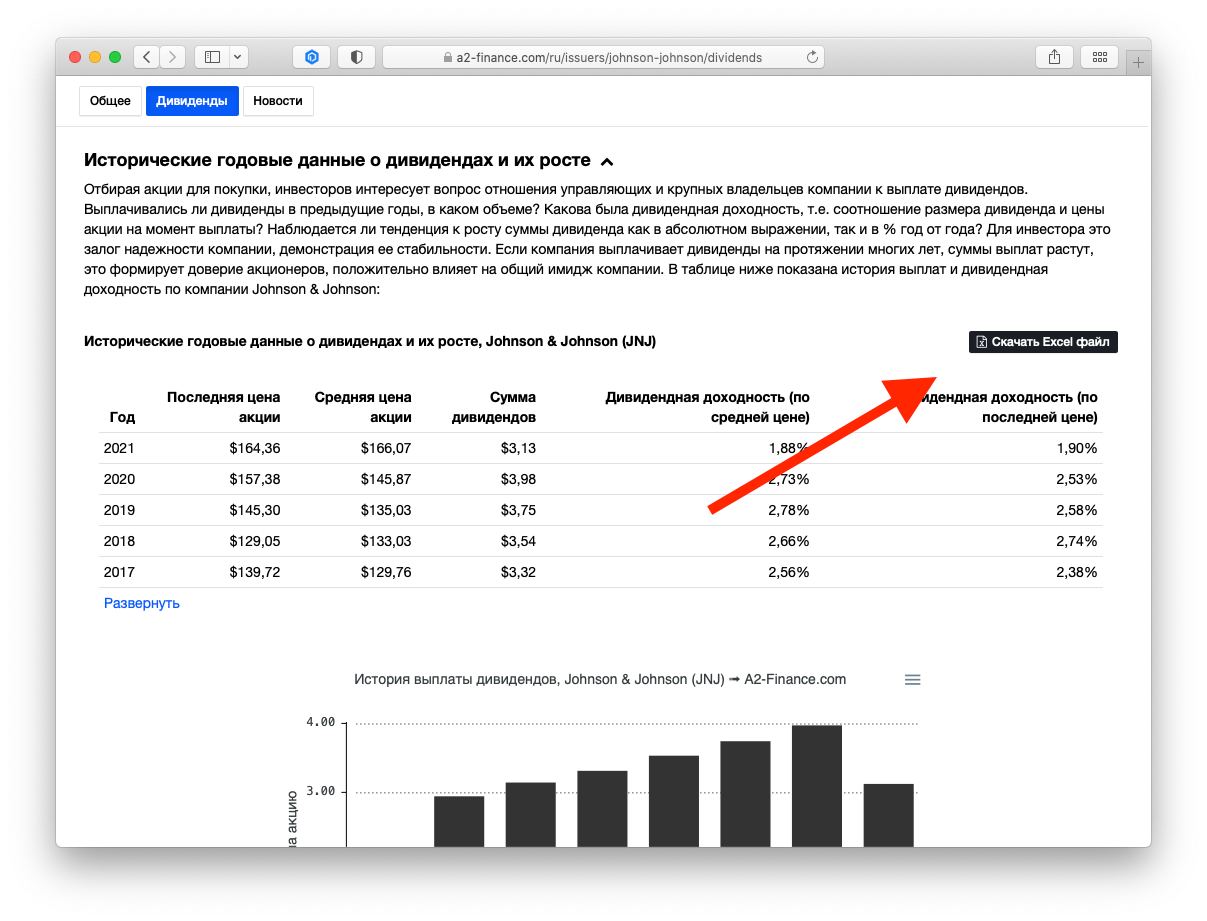Select the Дивиденды tab
Viewport: 1207px width, 921px height.
(192, 101)
